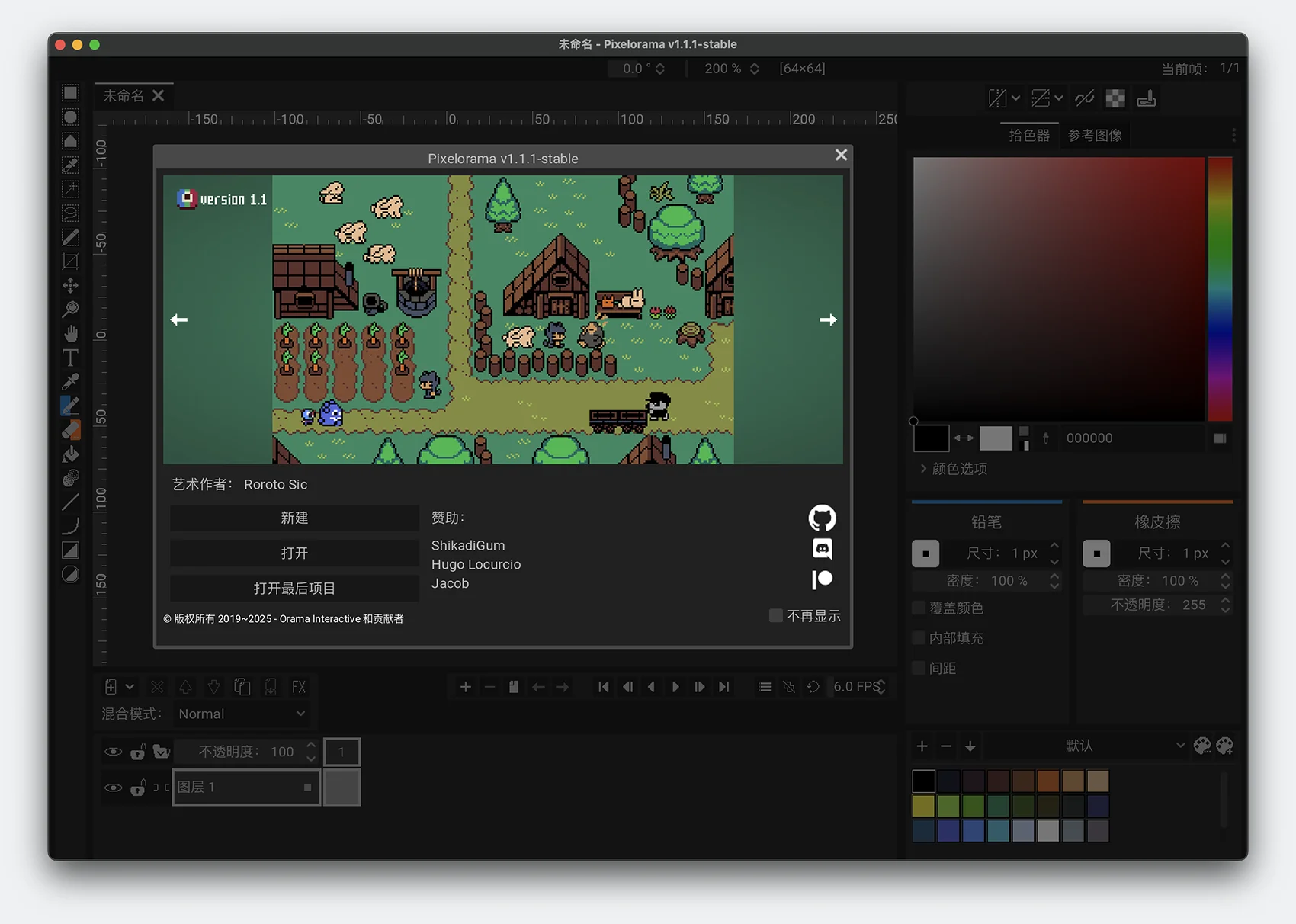Select the Rectangular Selection tool
The height and width of the screenshot is (924, 1296).
point(70,93)
